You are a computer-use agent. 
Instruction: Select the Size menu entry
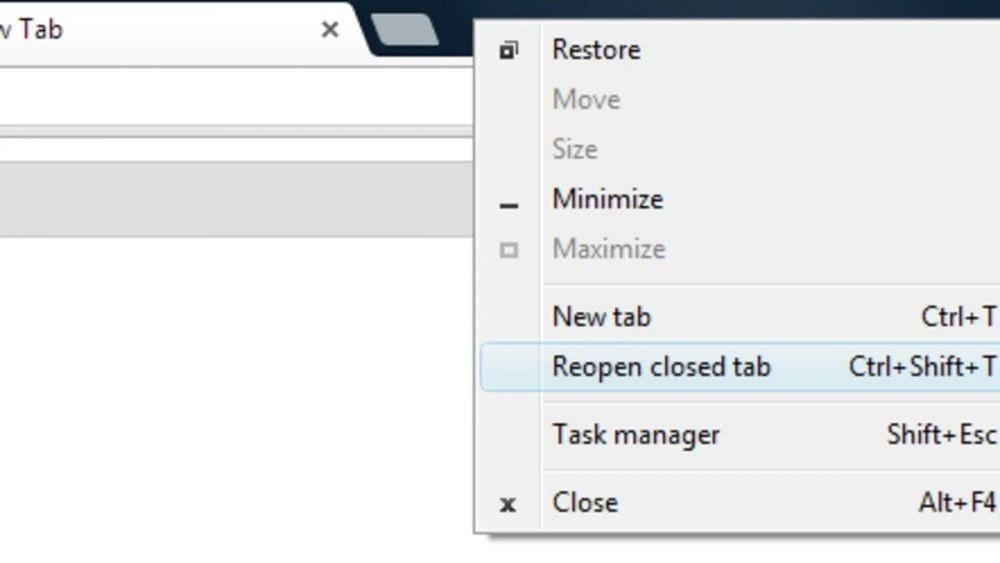tap(574, 150)
